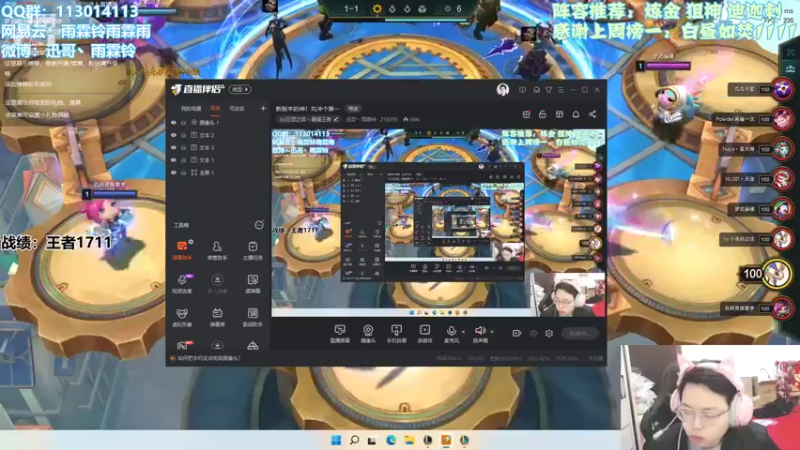Click the record video icon in bottom bar

click(517, 333)
